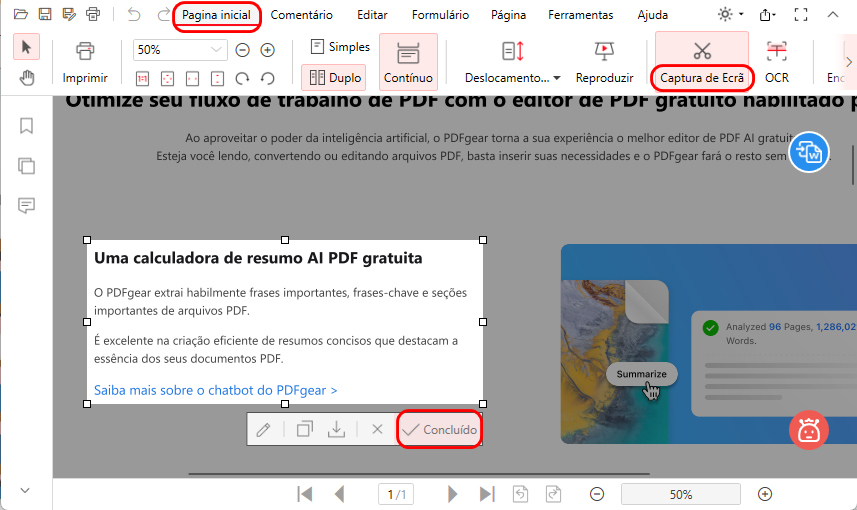Click the next view icon in bottom bar

pyautogui.click(x=553, y=494)
